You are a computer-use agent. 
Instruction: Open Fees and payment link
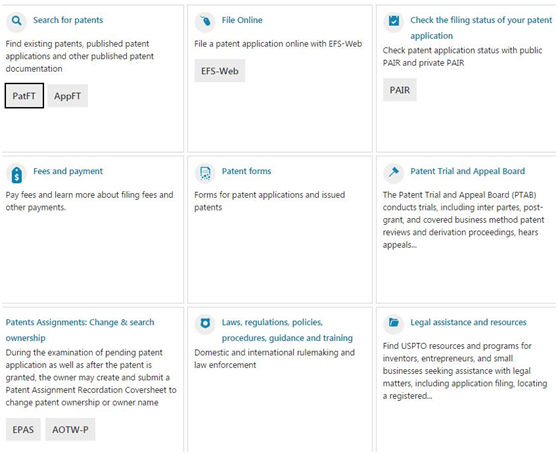pos(68,171)
